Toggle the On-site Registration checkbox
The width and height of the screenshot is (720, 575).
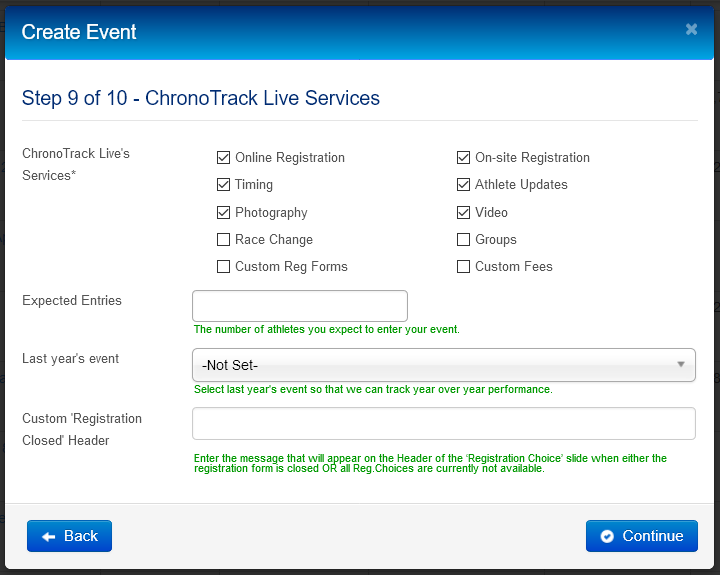463,158
